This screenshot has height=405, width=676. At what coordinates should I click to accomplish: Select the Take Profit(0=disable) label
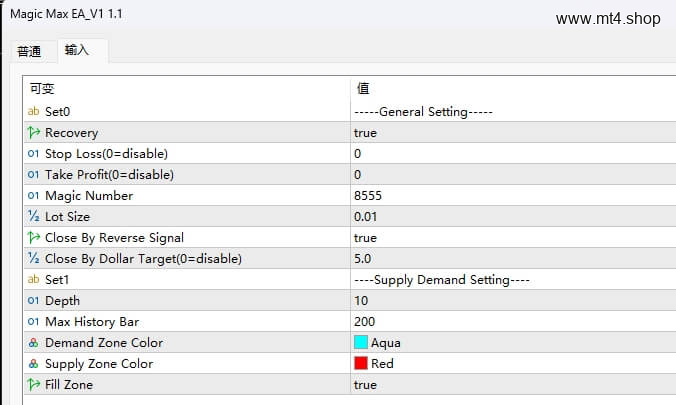click(110, 175)
